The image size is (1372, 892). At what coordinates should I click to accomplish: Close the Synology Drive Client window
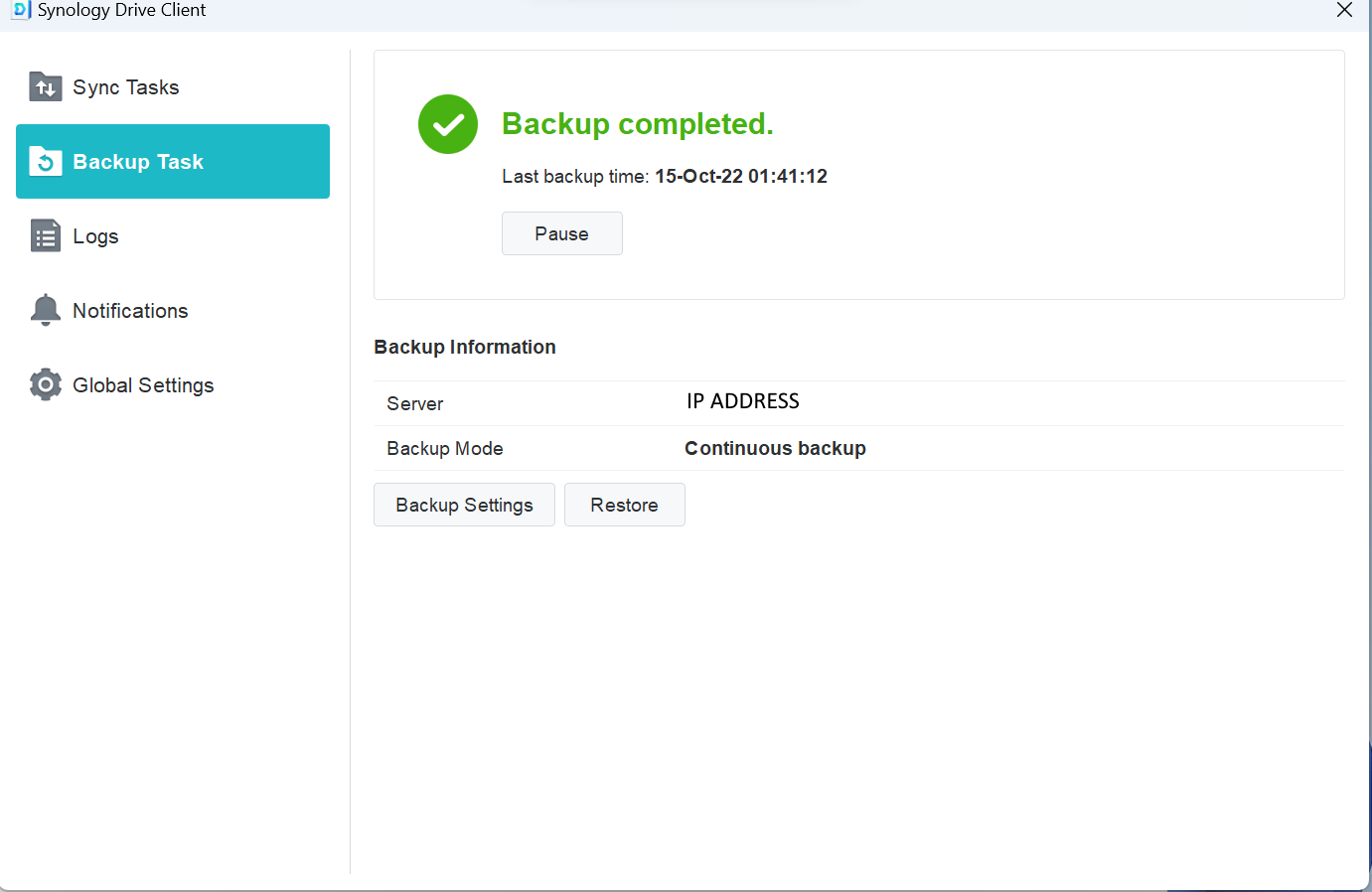click(x=1344, y=10)
